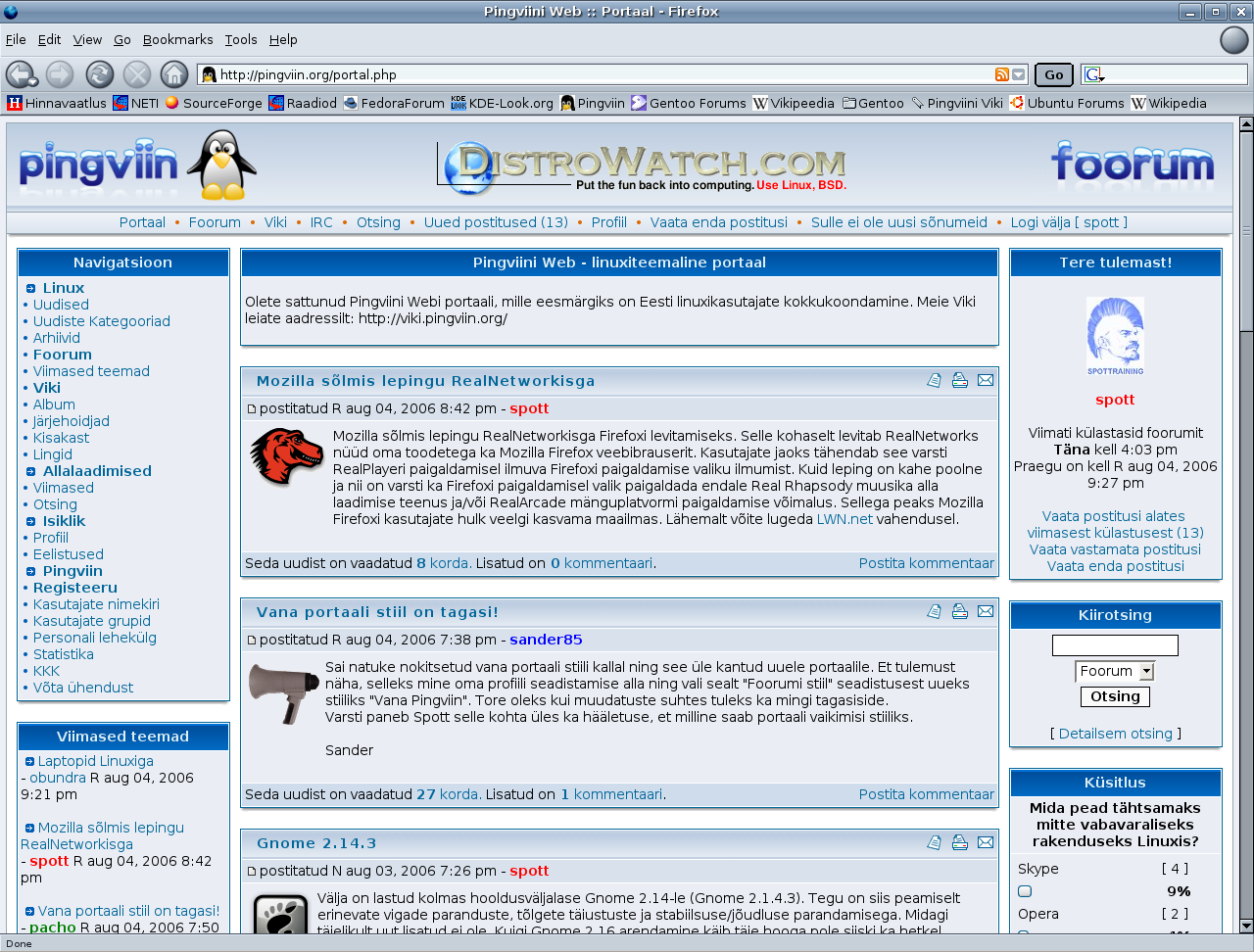The height and width of the screenshot is (952, 1254).
Task: Open the DistroWatch.com banner
Action: (643, 166)
